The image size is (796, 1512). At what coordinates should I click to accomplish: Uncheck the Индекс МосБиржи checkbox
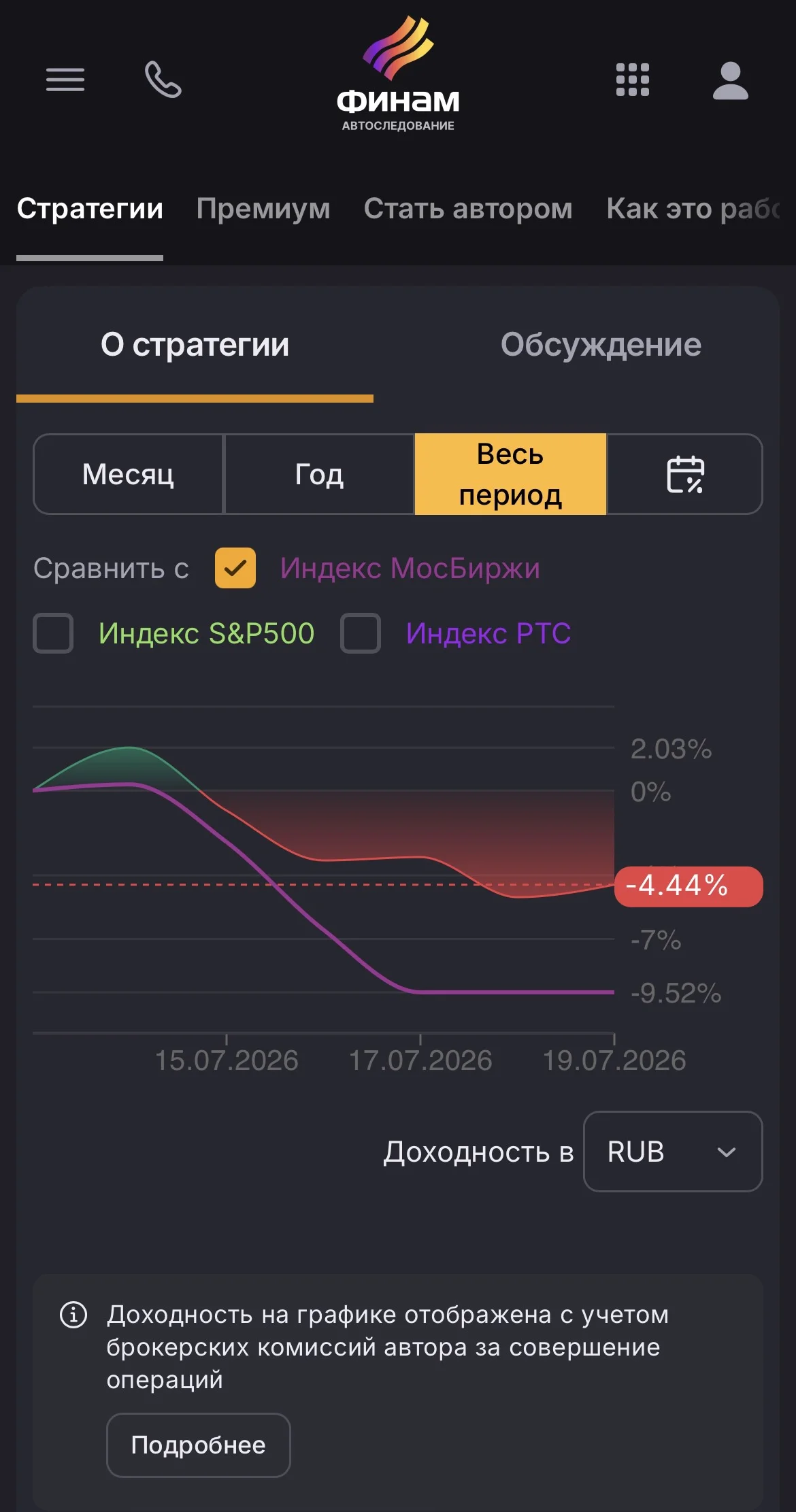click(235, 568)
